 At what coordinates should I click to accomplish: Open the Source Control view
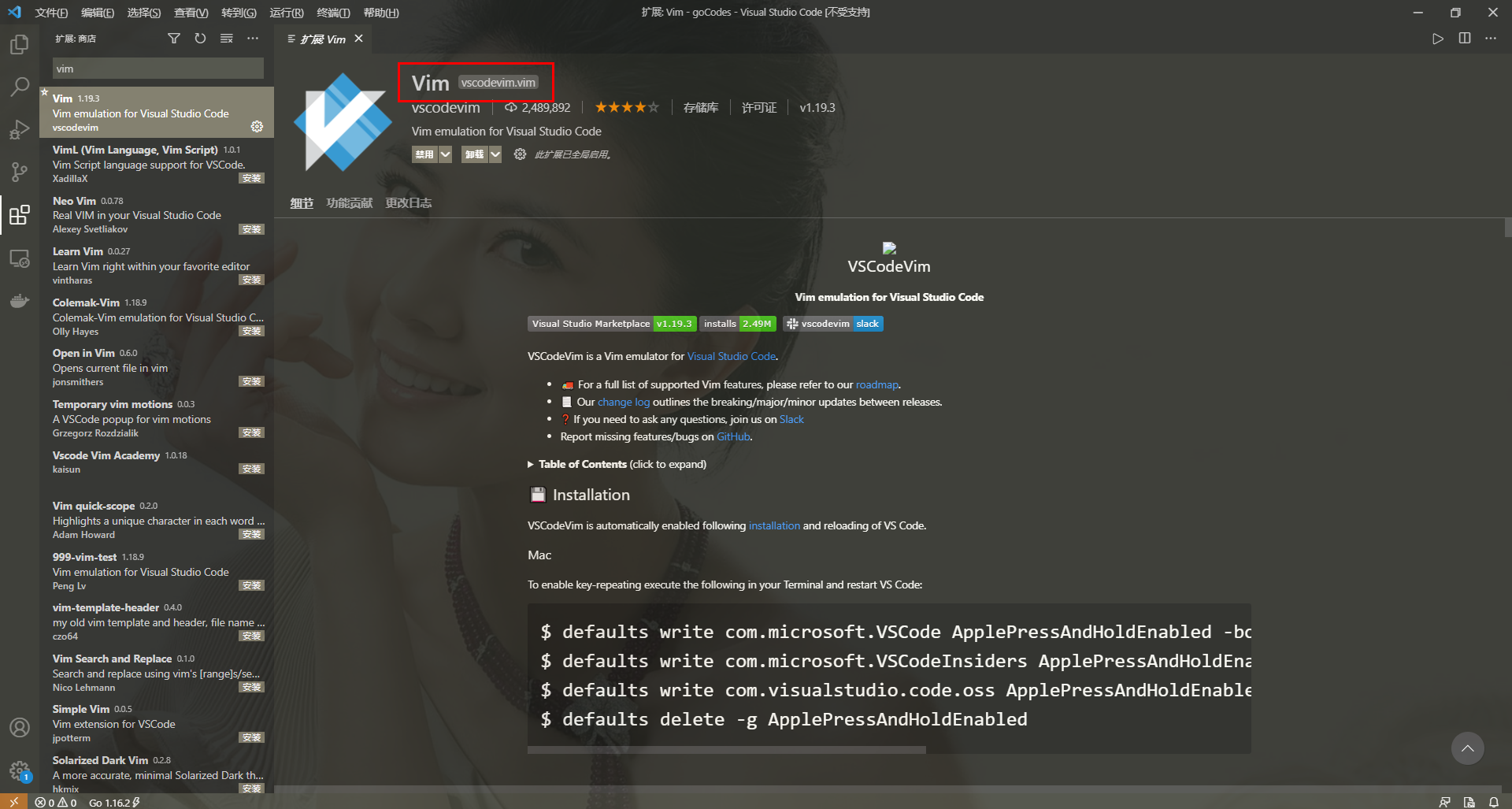point(19,172)
